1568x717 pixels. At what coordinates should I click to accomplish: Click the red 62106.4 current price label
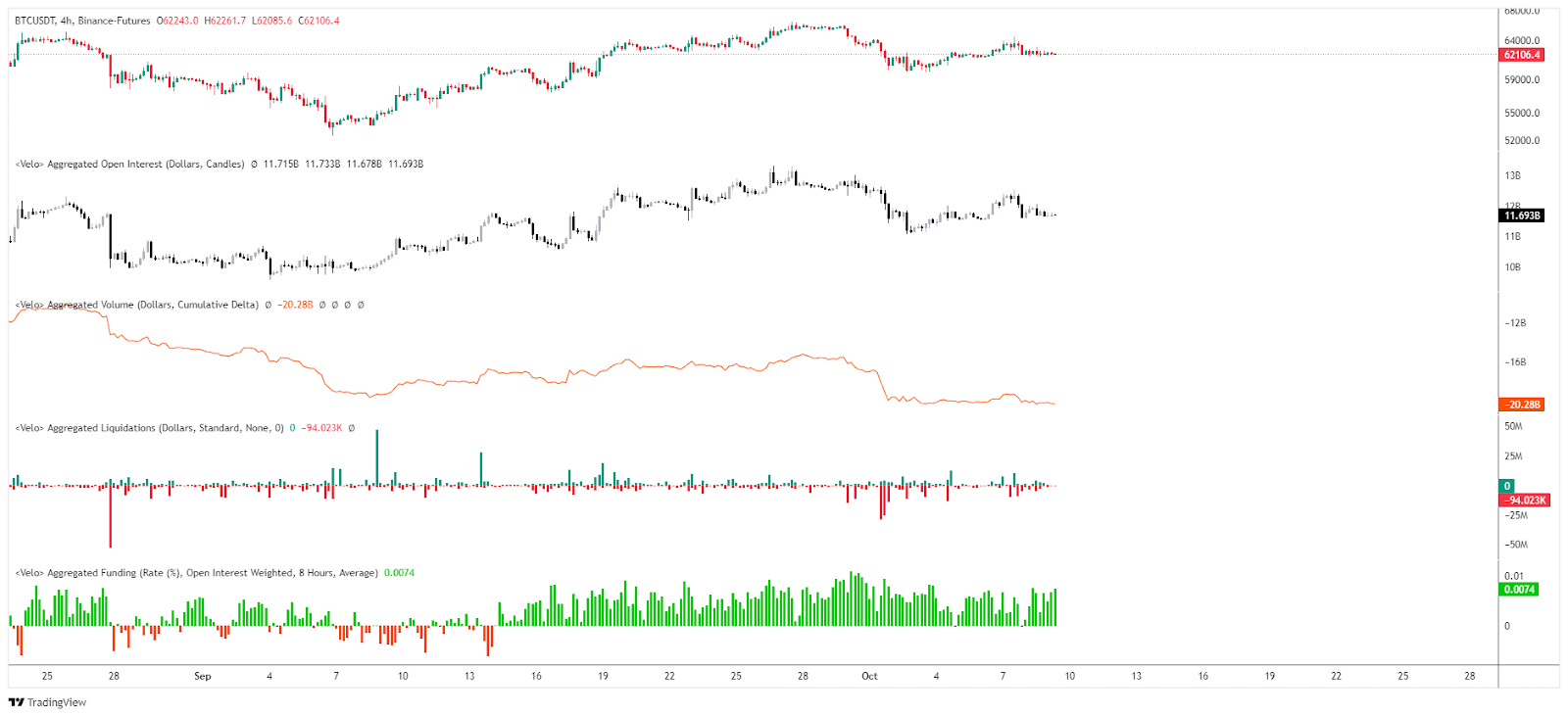1523,55
